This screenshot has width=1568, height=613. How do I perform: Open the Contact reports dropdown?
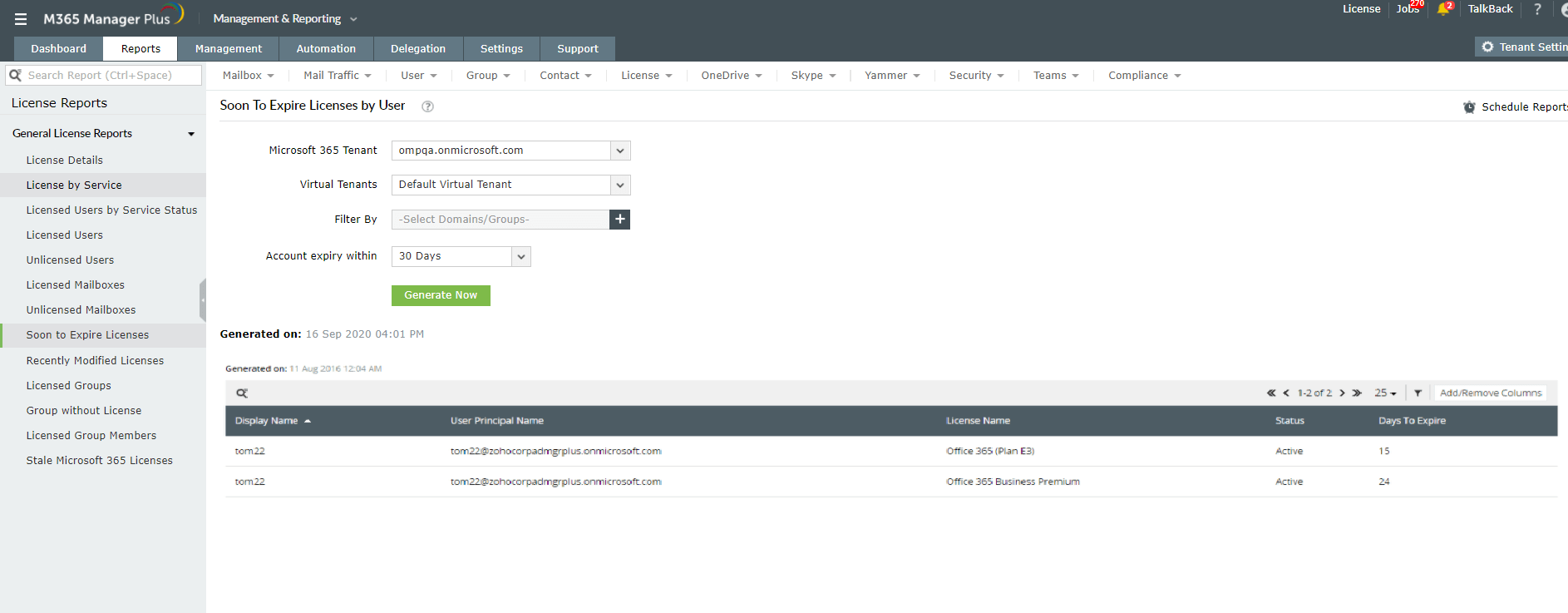click(x=565, y=76)
